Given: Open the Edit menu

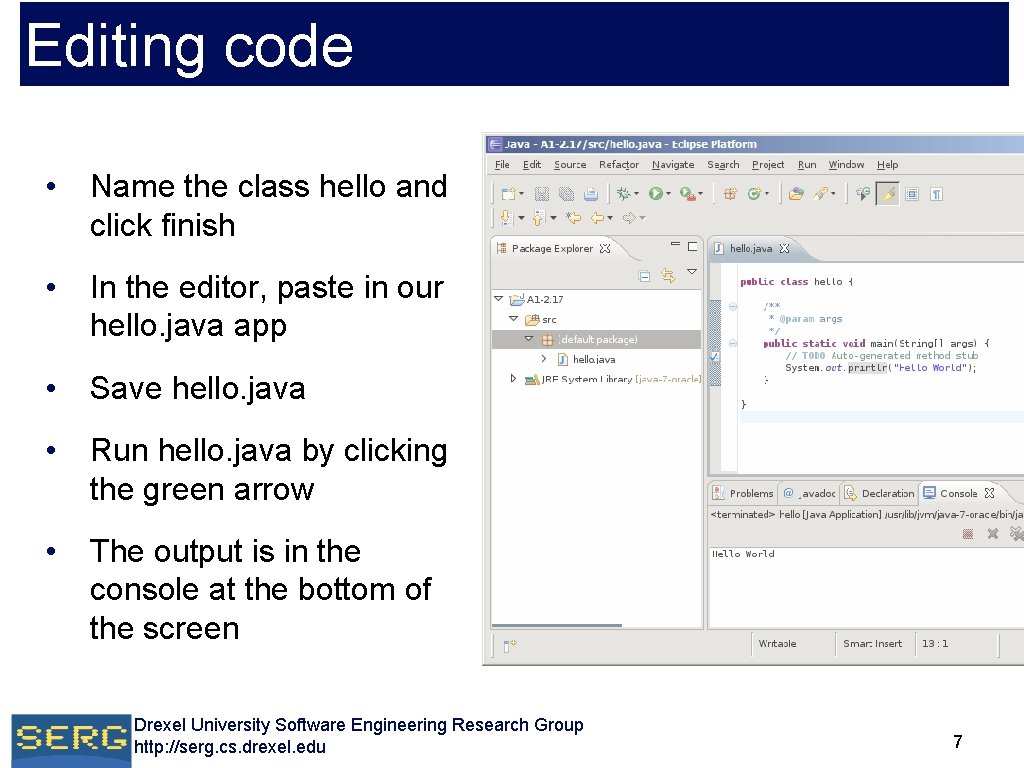Looking at the screenshot, I should 532,165.
